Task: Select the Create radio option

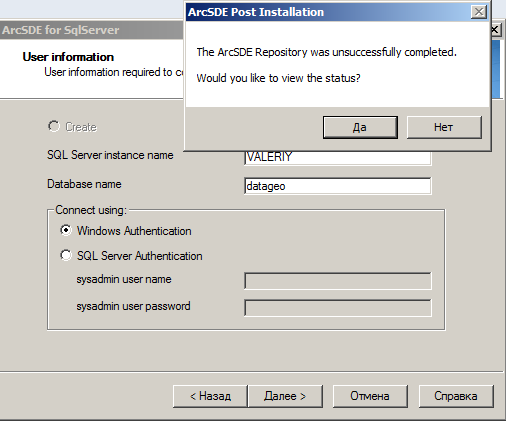Action: point(54,126)
